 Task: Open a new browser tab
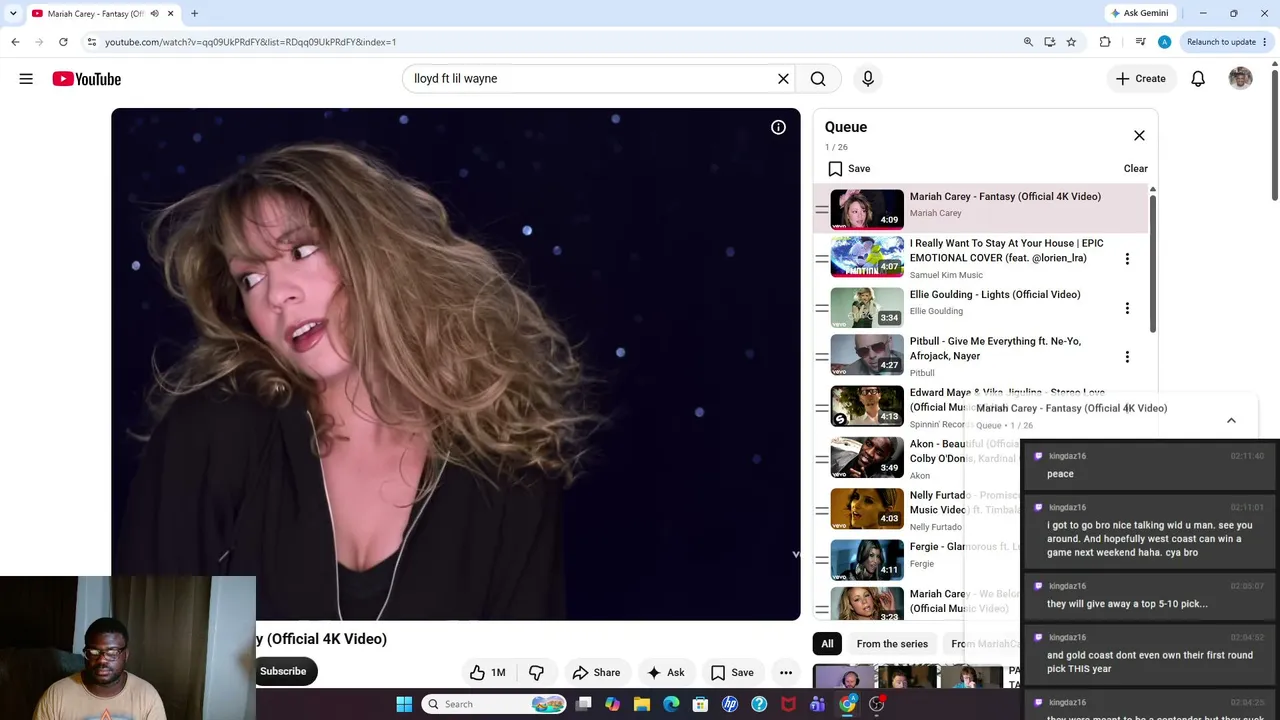194,14
